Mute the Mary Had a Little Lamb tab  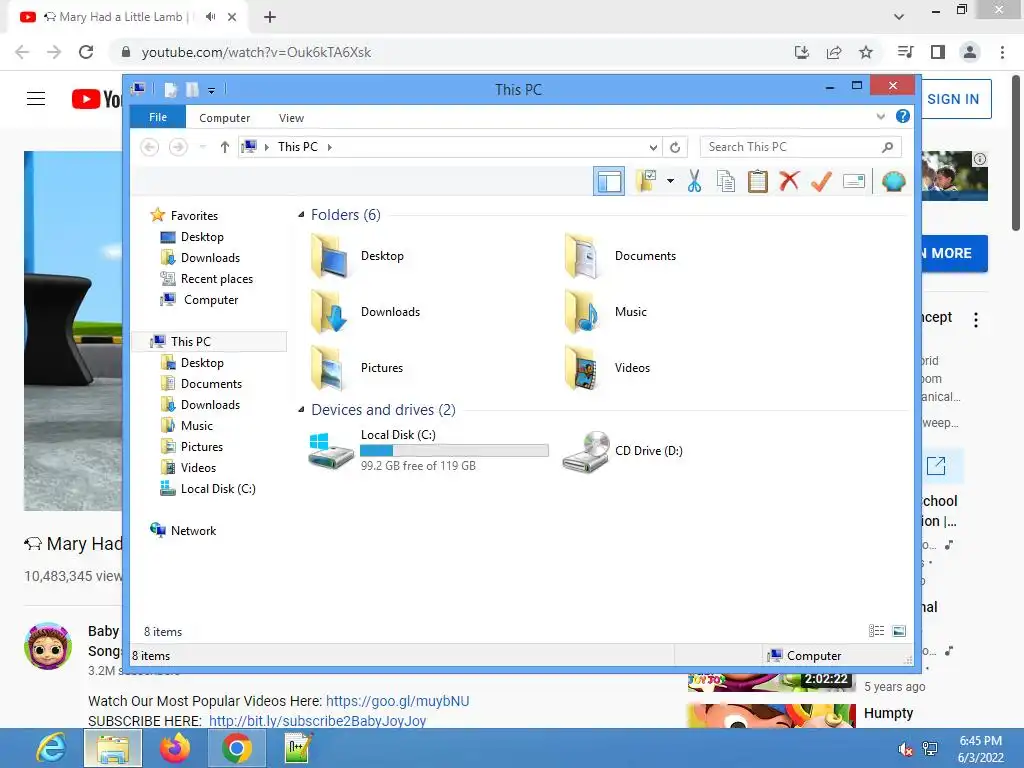(210, 17)
